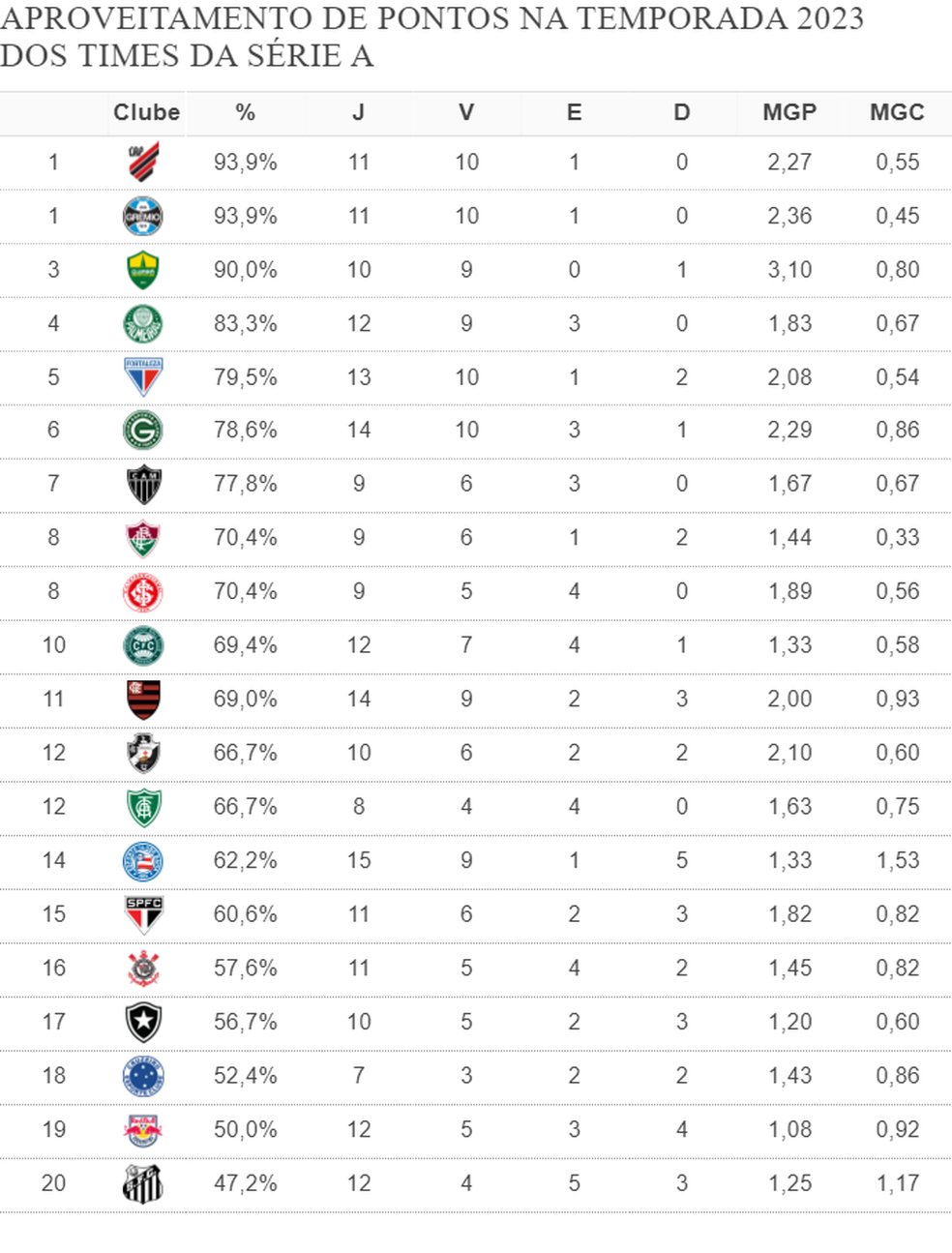Click the Botafogo star shield

143,1022
